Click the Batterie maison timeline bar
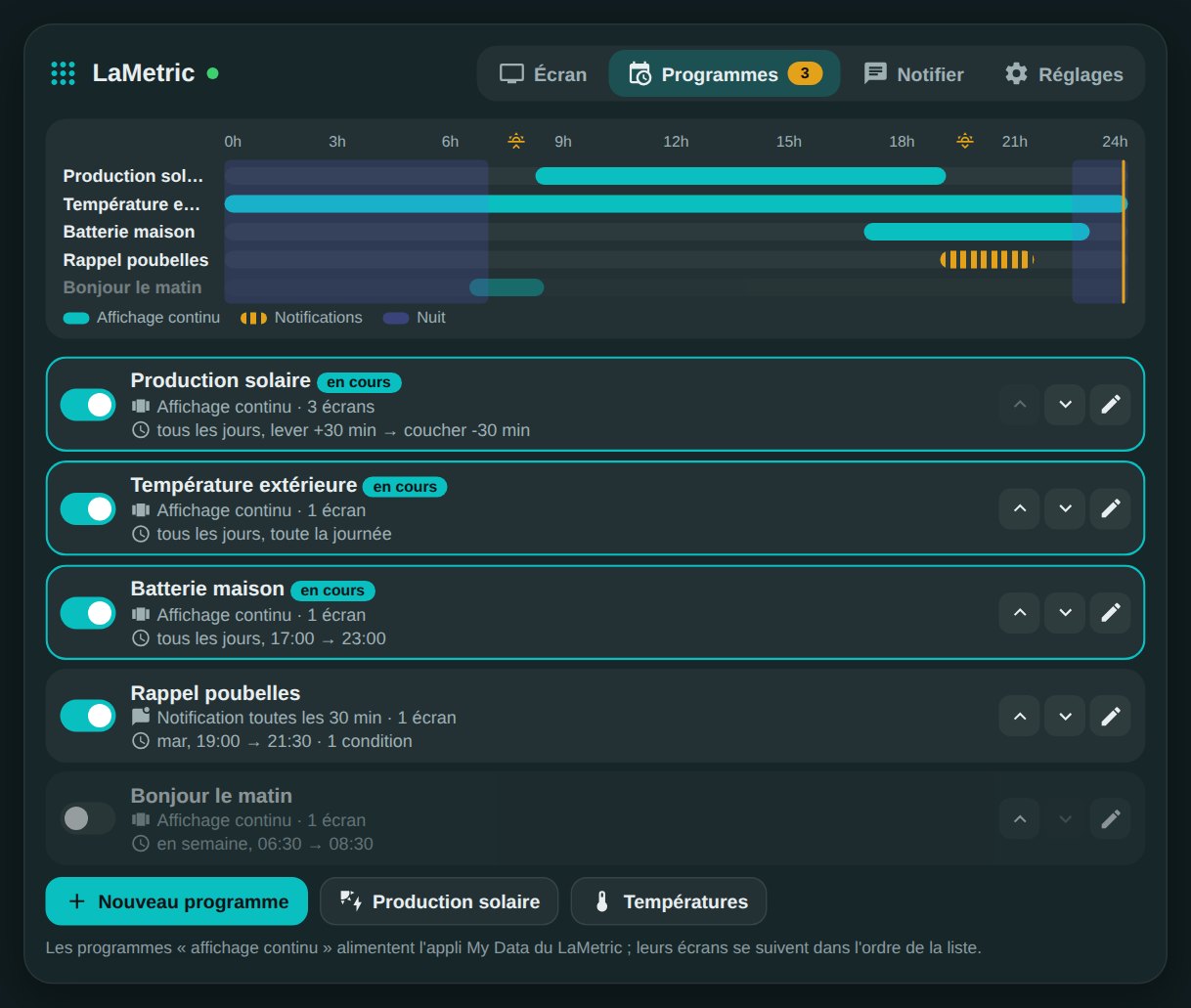This screenshot has height=1008, width=1191. coord(976,232)
